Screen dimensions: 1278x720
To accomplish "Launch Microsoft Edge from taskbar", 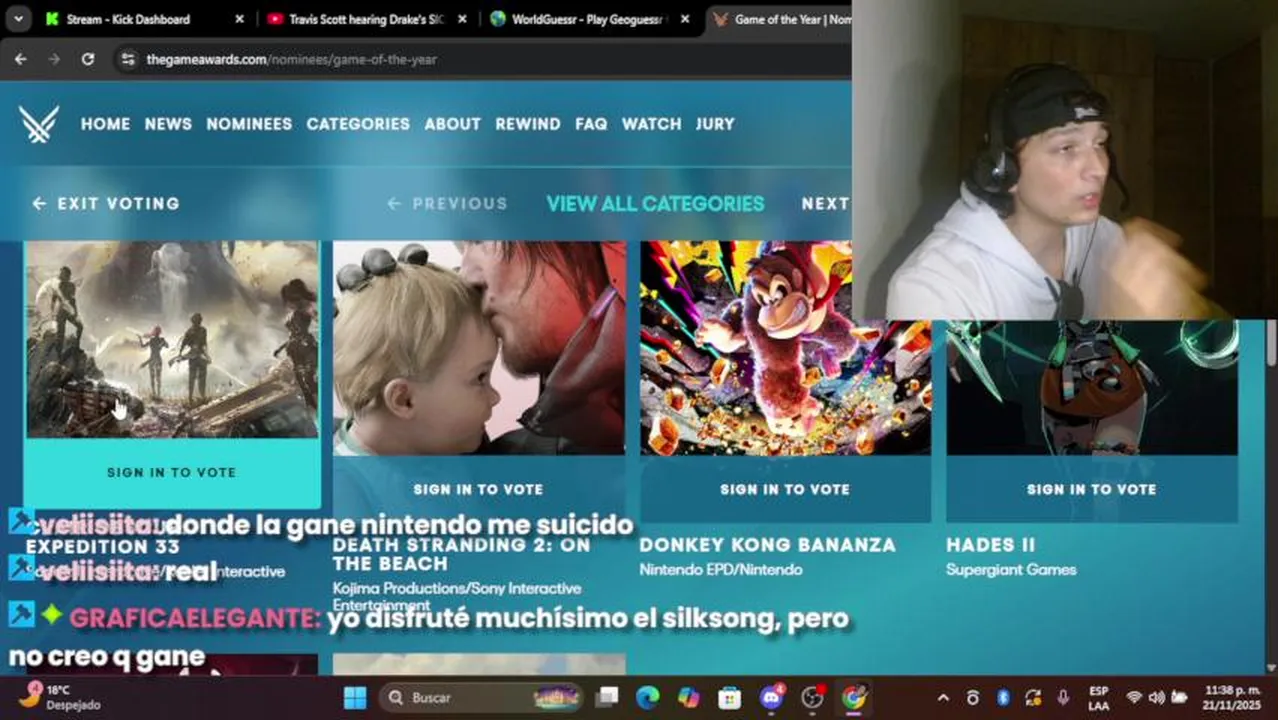I will (x=647, y=698).
